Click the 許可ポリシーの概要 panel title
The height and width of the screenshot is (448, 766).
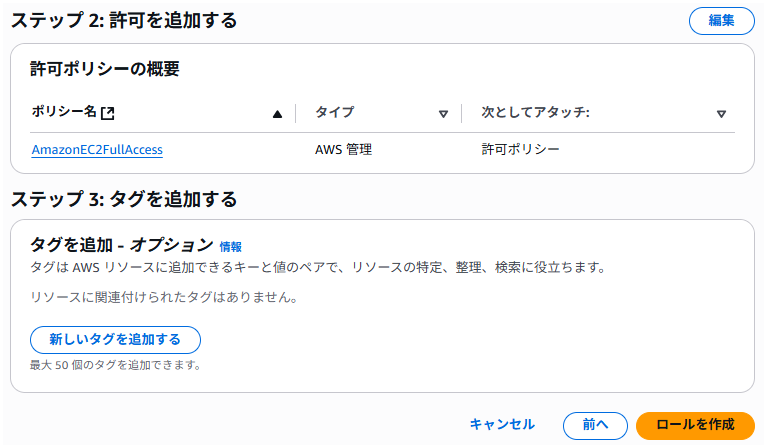pyautogui.click(x=105, y=69)
